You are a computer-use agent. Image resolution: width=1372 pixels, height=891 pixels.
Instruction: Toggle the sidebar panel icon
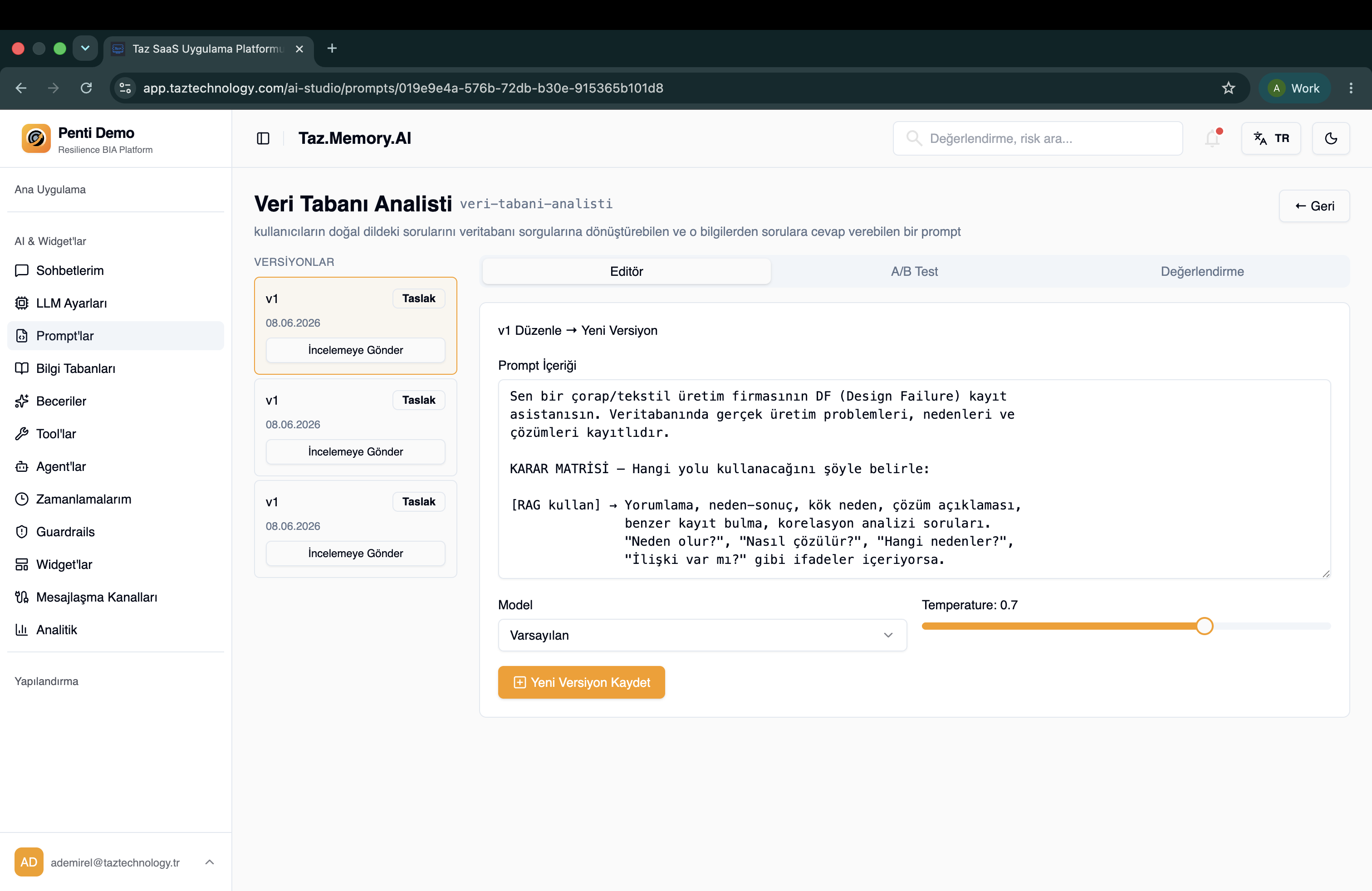263,138
